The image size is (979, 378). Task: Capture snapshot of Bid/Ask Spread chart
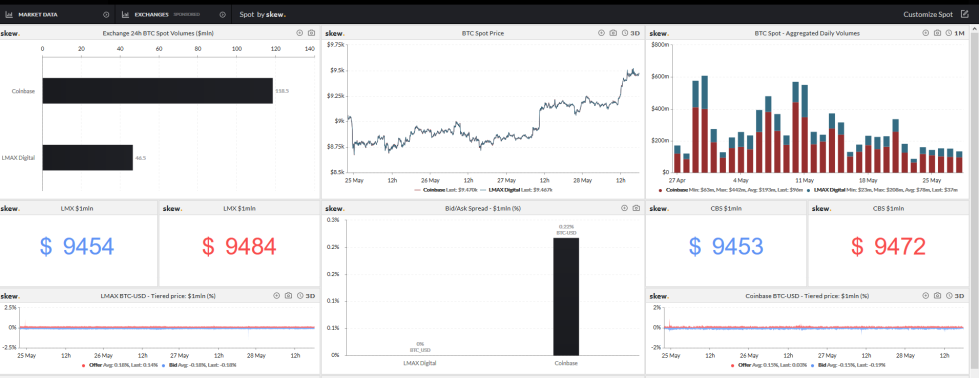click(x=636, y=208)
